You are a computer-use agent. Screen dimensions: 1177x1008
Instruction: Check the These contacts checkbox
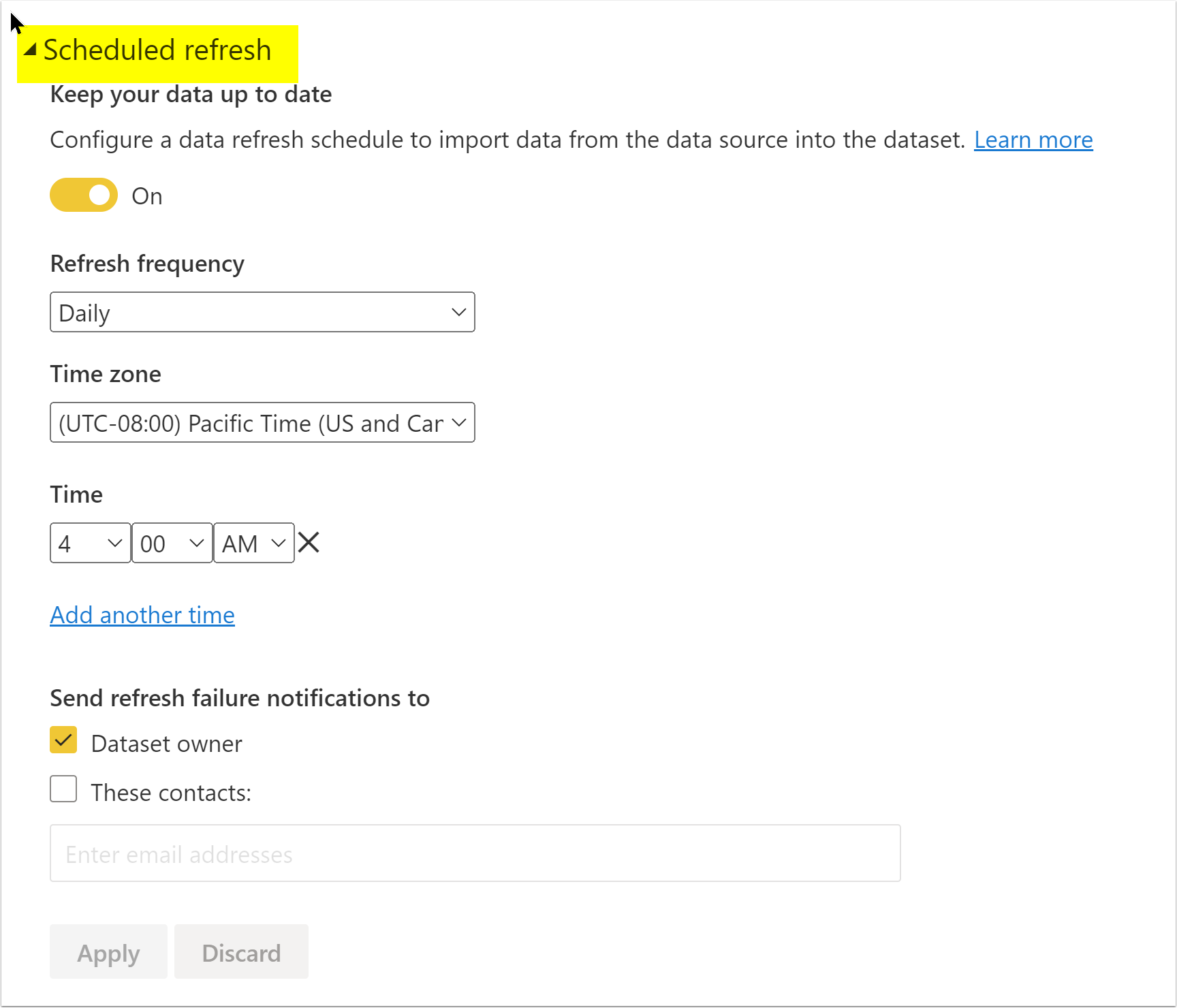coord(63,789)
